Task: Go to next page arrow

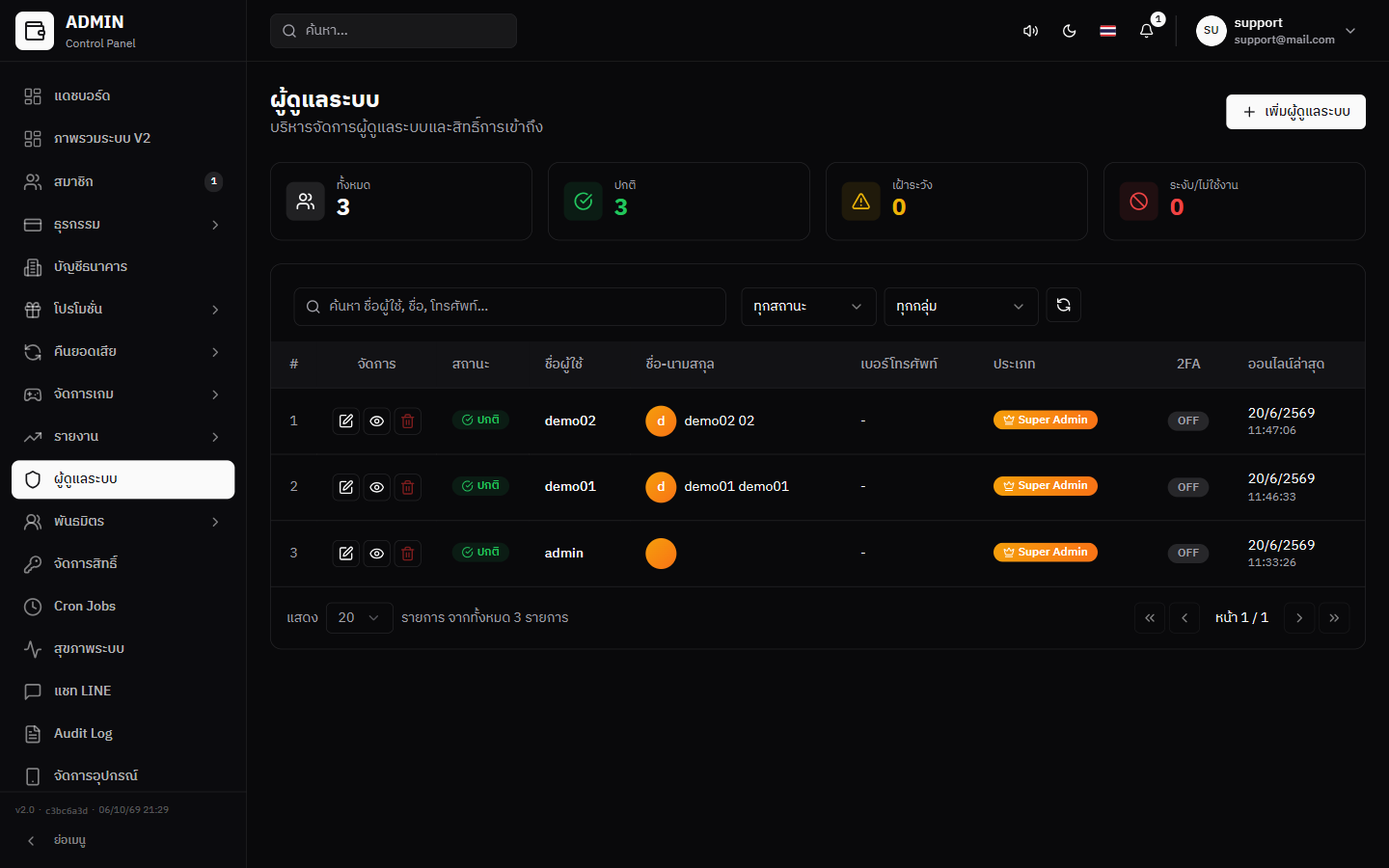Action: point(1299,617)
